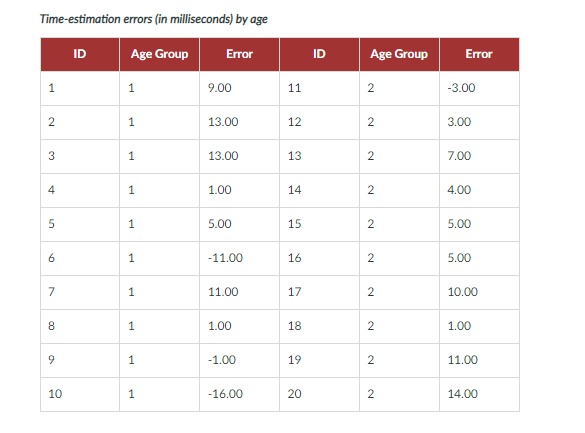Click the first Error column header
This screenshot has width=585, height=433.
[x=239, y=54]
